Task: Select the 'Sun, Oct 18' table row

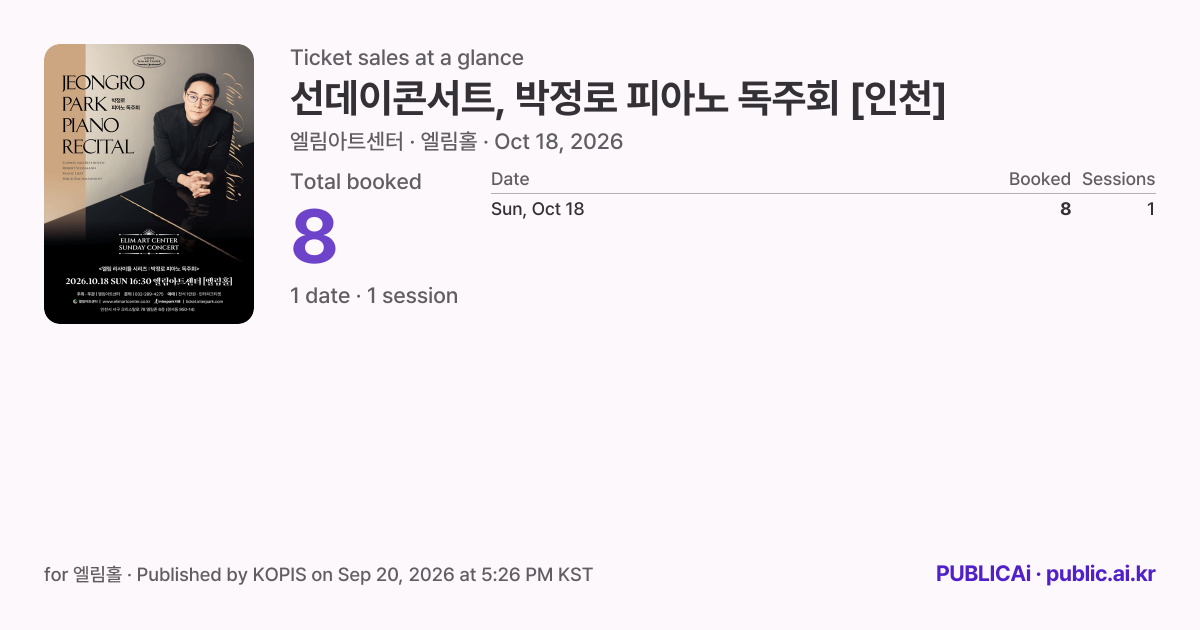Action: pyautogui.click(x=823, y=209)
